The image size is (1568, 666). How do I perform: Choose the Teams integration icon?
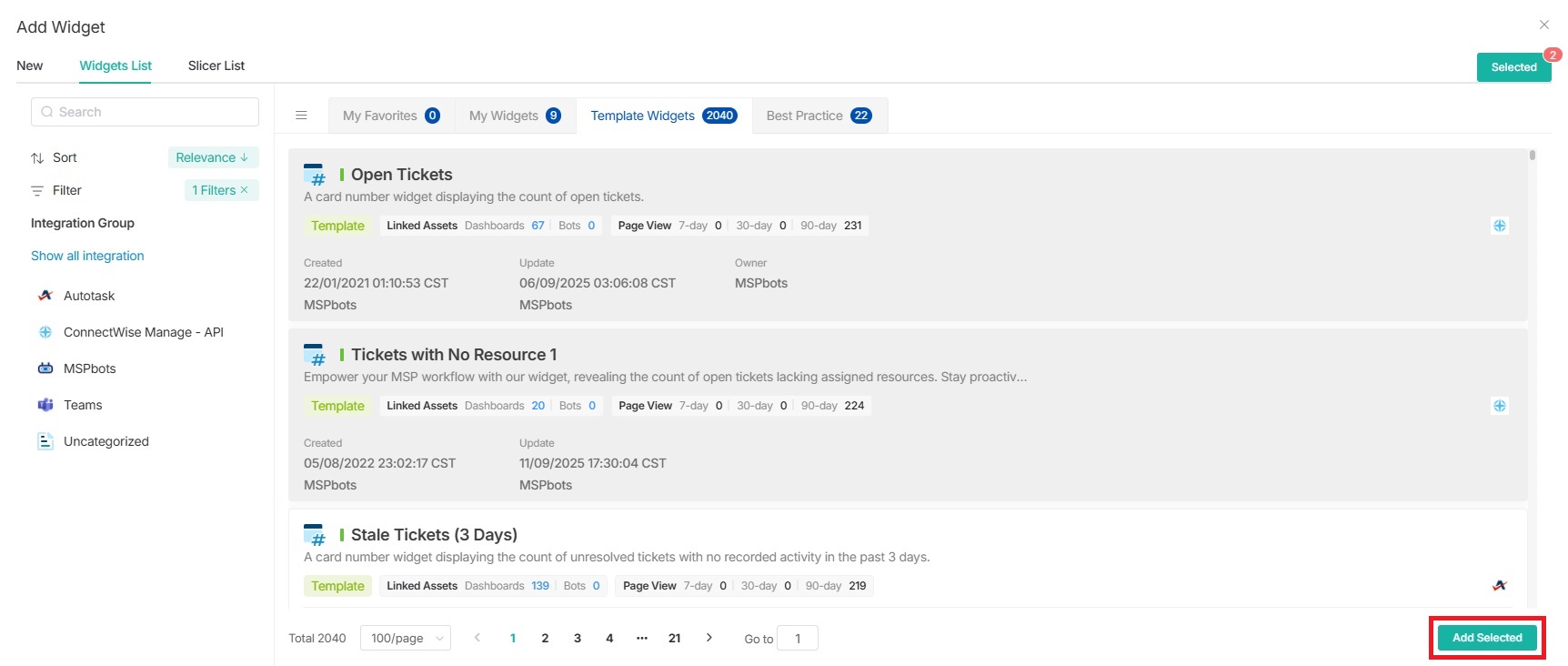(x=45, y=405)
